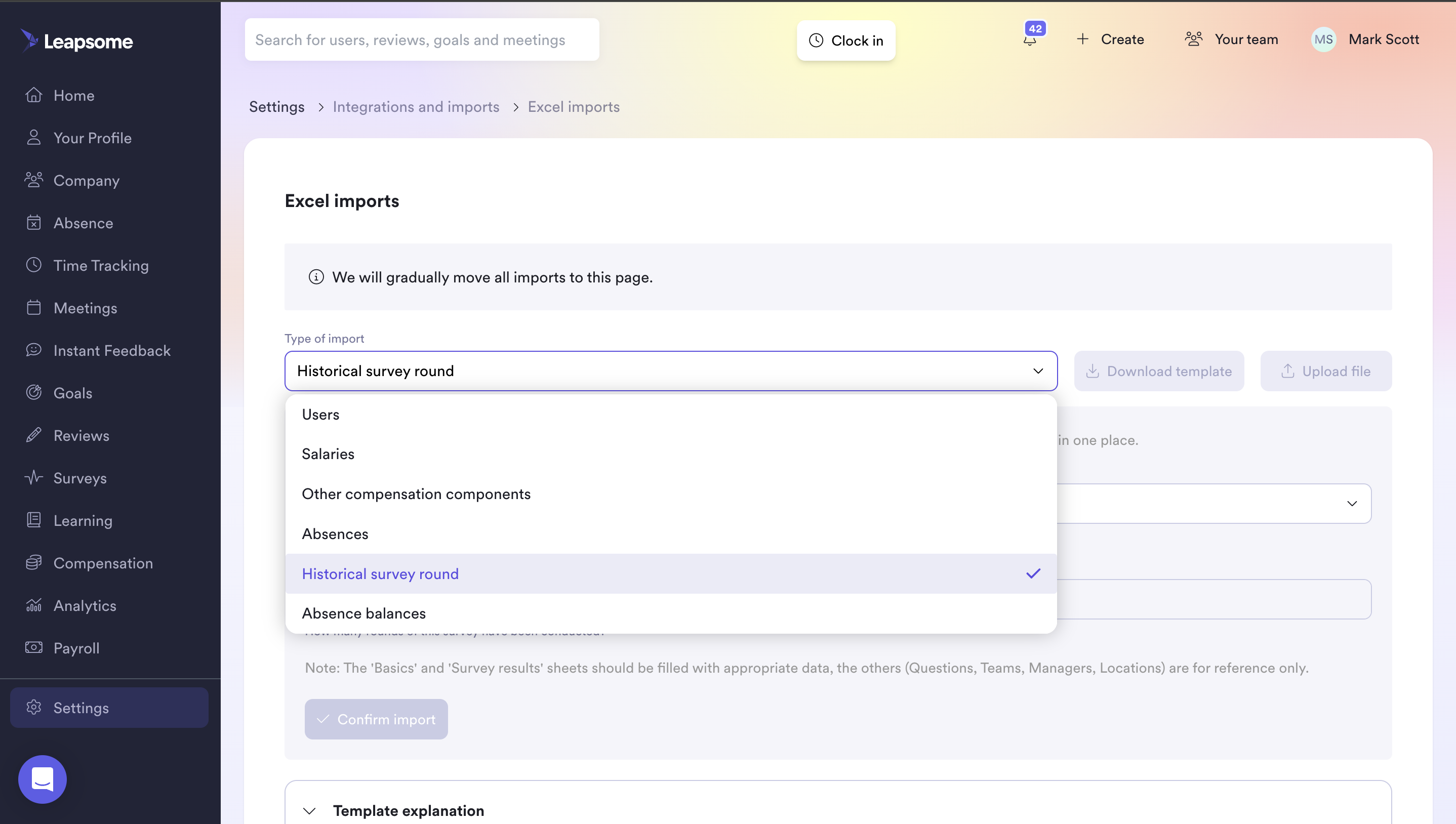Click the search field for users and reviews
Image resolution: width=1456 pixels, height=824 pixels.
pos(422,39)
